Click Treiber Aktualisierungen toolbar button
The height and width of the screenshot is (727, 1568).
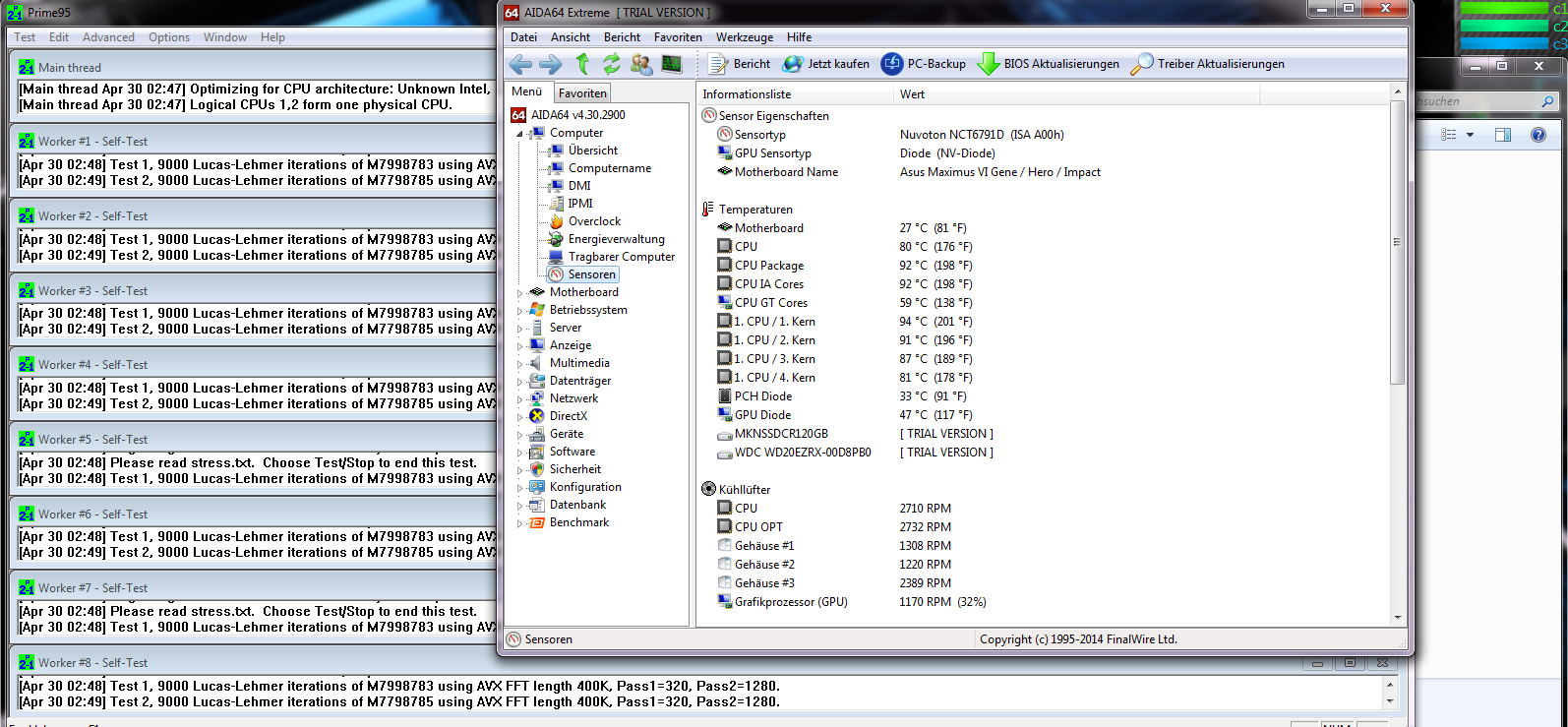pos(1208,64)
